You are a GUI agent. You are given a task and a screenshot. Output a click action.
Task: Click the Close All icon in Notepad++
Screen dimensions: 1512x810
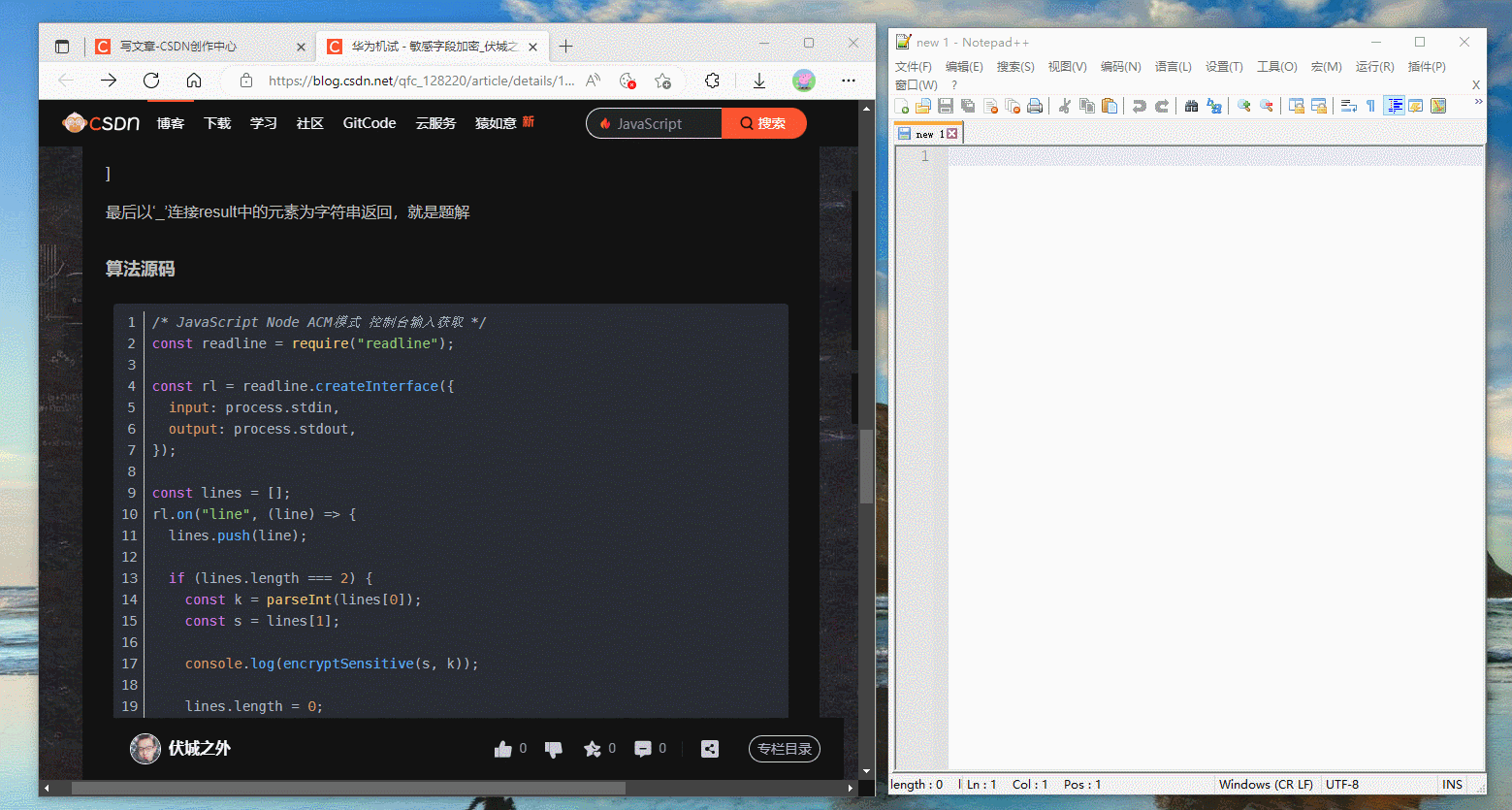(1013, 106)
